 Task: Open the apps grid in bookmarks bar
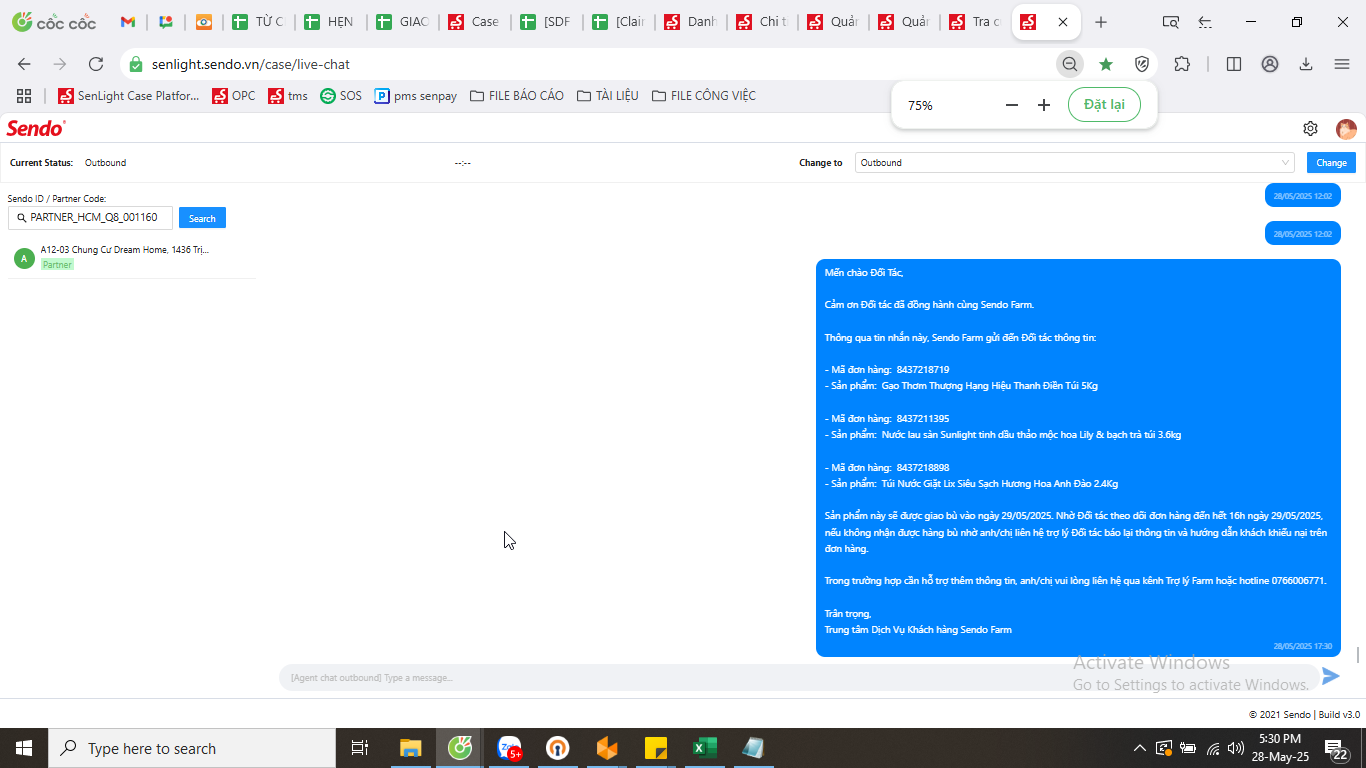coord(24,96)
